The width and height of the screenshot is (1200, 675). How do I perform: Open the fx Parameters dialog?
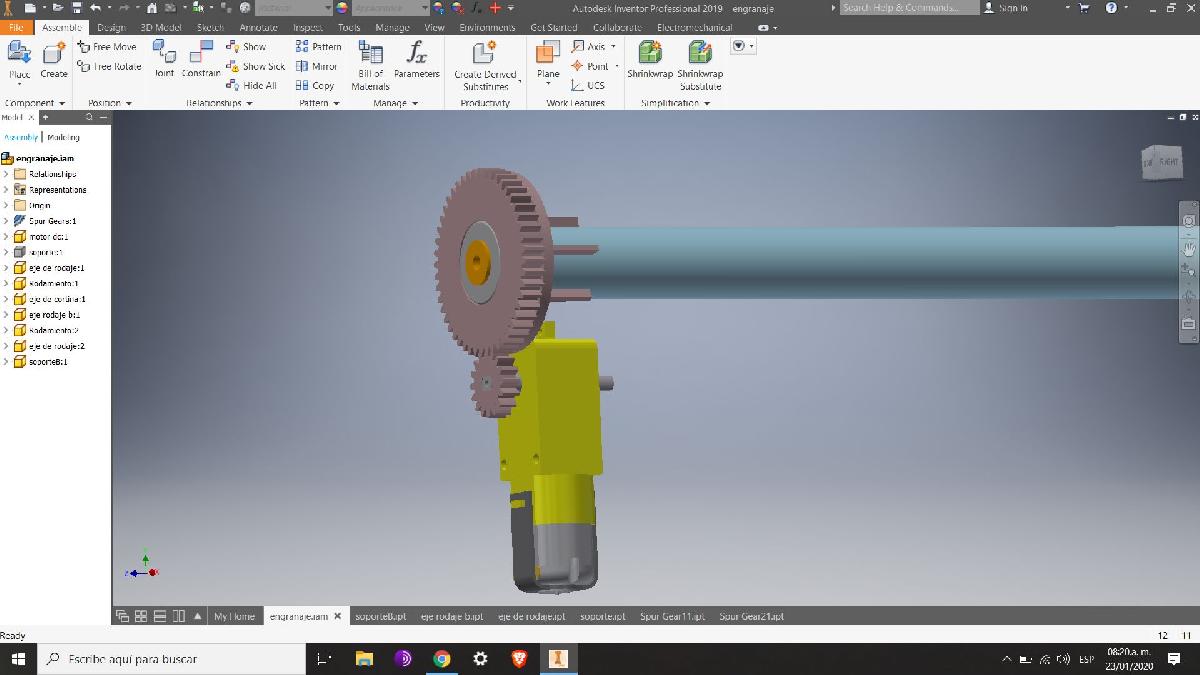417,59
